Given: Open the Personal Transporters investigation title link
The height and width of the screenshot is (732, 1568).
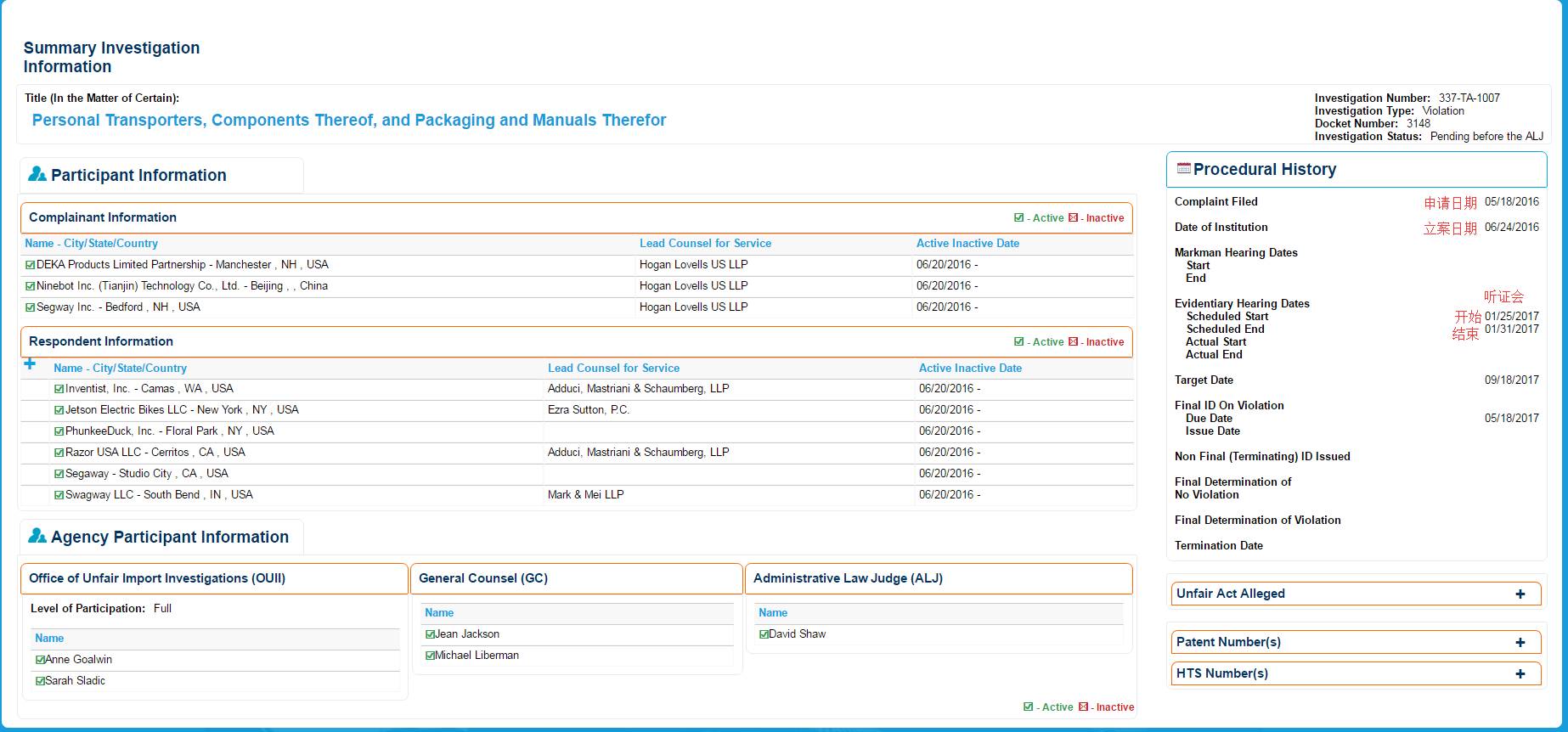Looking at the screenshot, I should click(x=349, y=121).
